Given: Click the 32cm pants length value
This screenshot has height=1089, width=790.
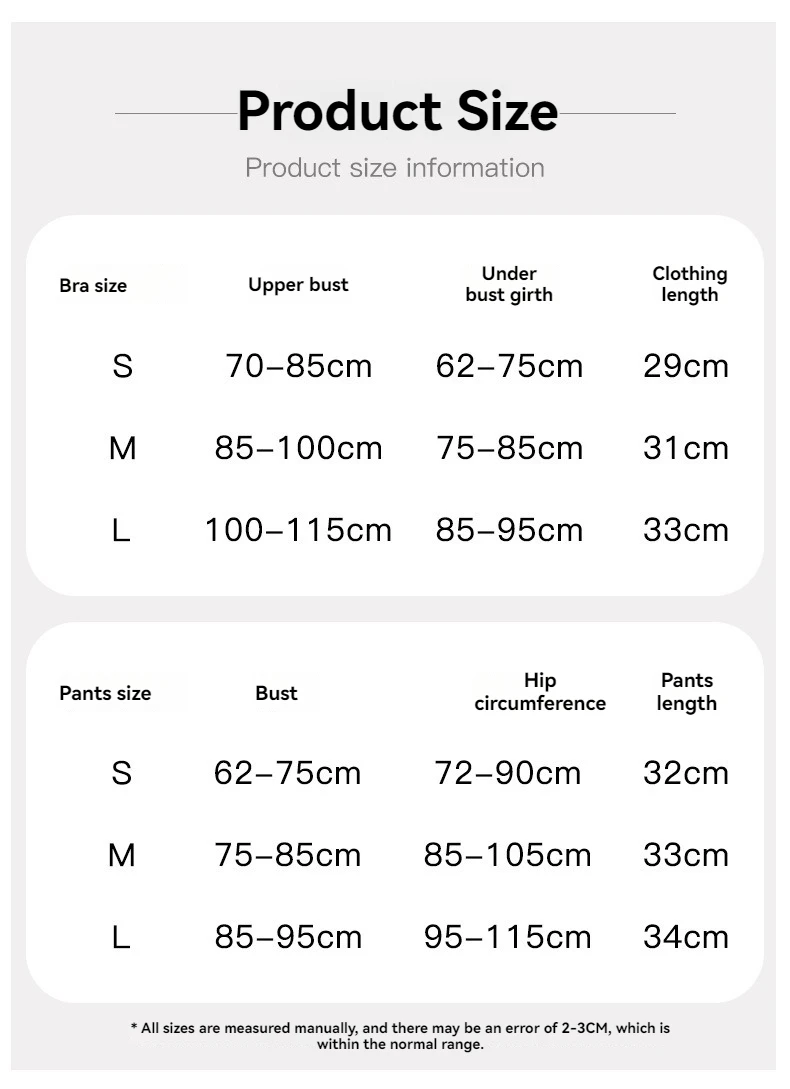Looking at the screenshot, I should pyautogui.click(x=686, y=773).
